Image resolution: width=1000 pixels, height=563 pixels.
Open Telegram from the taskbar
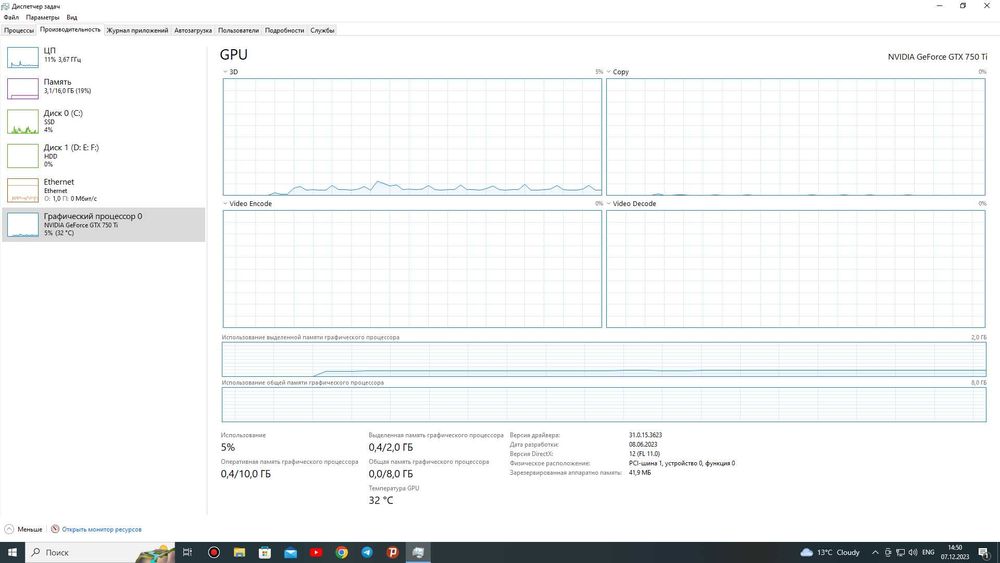coord(367,552)
